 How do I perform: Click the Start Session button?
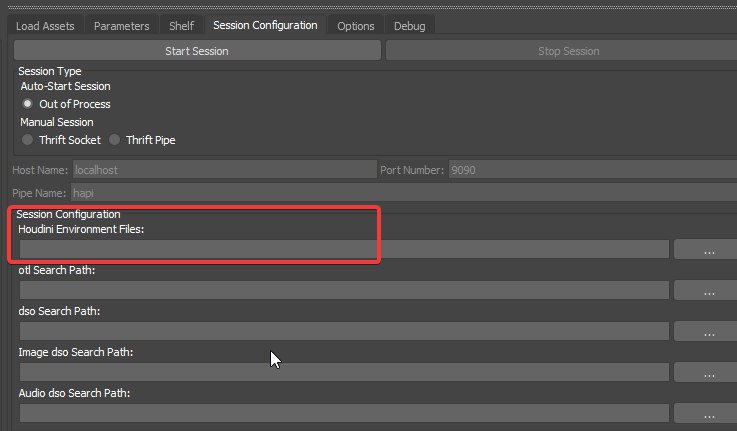coord(197,51)
